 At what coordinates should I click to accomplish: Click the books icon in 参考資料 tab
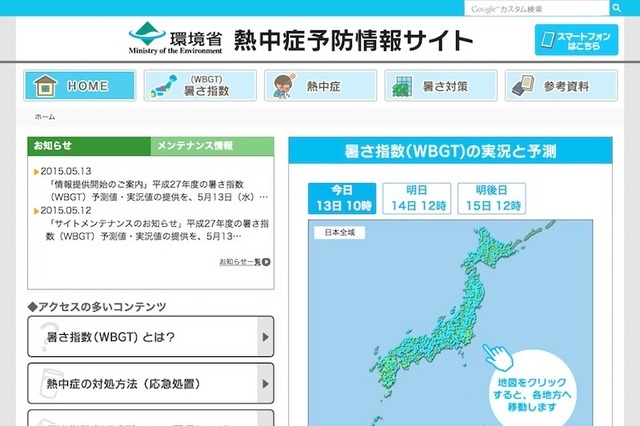point(523,86)
